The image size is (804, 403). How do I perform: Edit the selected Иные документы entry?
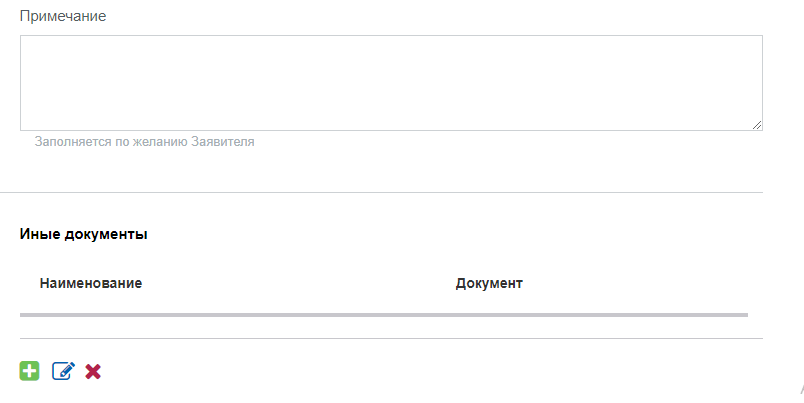(63, 371)
